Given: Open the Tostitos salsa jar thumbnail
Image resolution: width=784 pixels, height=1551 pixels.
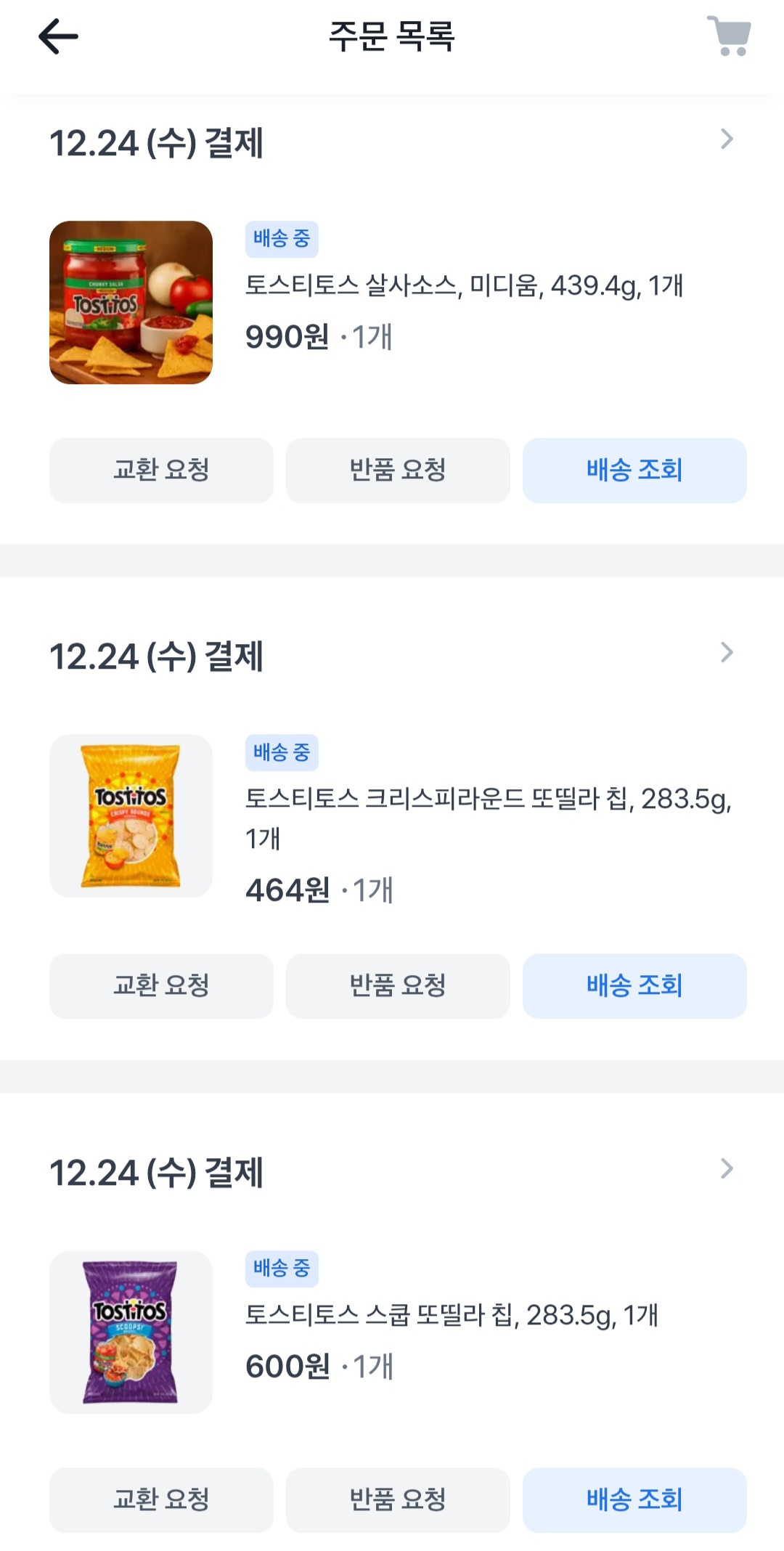Looking at the screenshot, I should click(131, 302).
